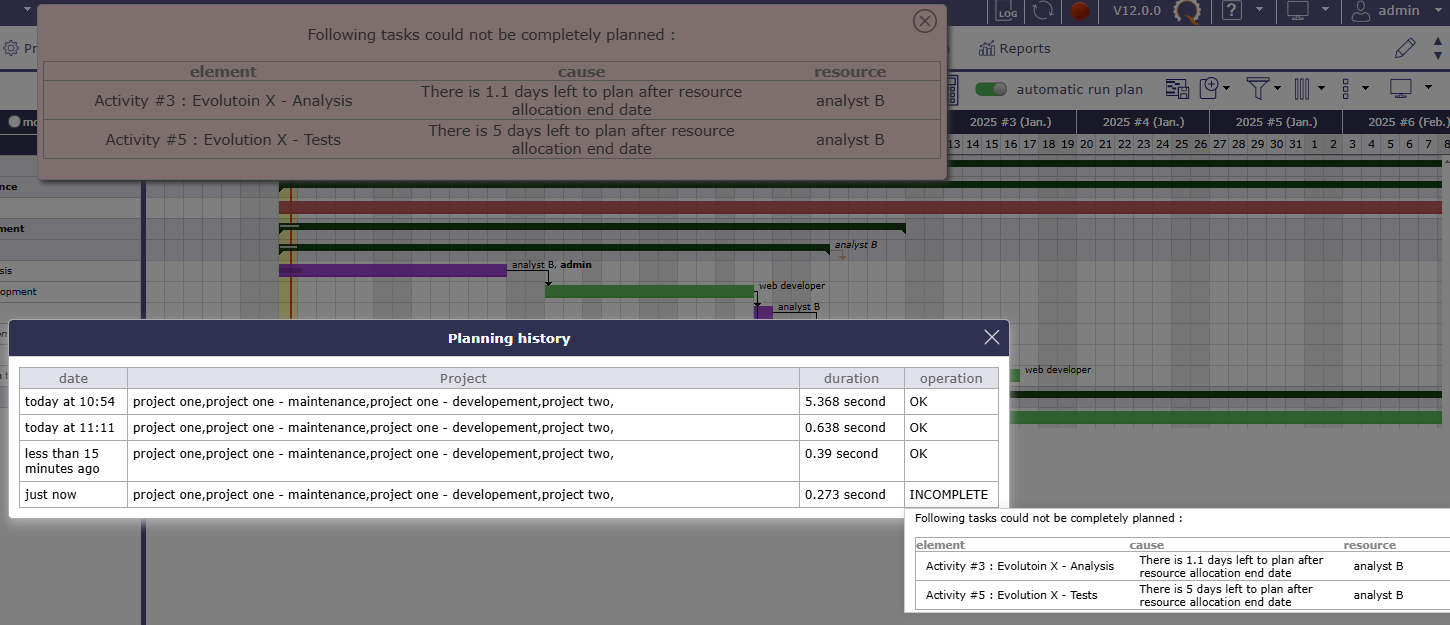Click the help question mark icon
The width and height of the screenshot is (1450, 625).
(1232, 11)
